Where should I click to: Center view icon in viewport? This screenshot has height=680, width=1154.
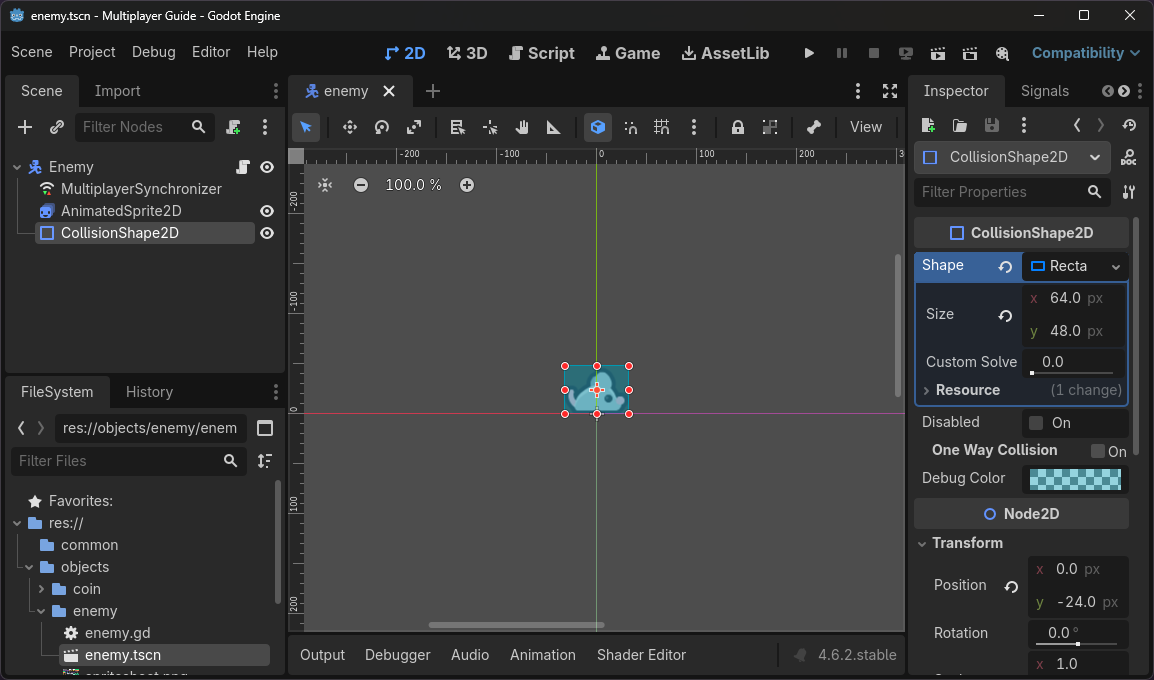pos(325,185)
